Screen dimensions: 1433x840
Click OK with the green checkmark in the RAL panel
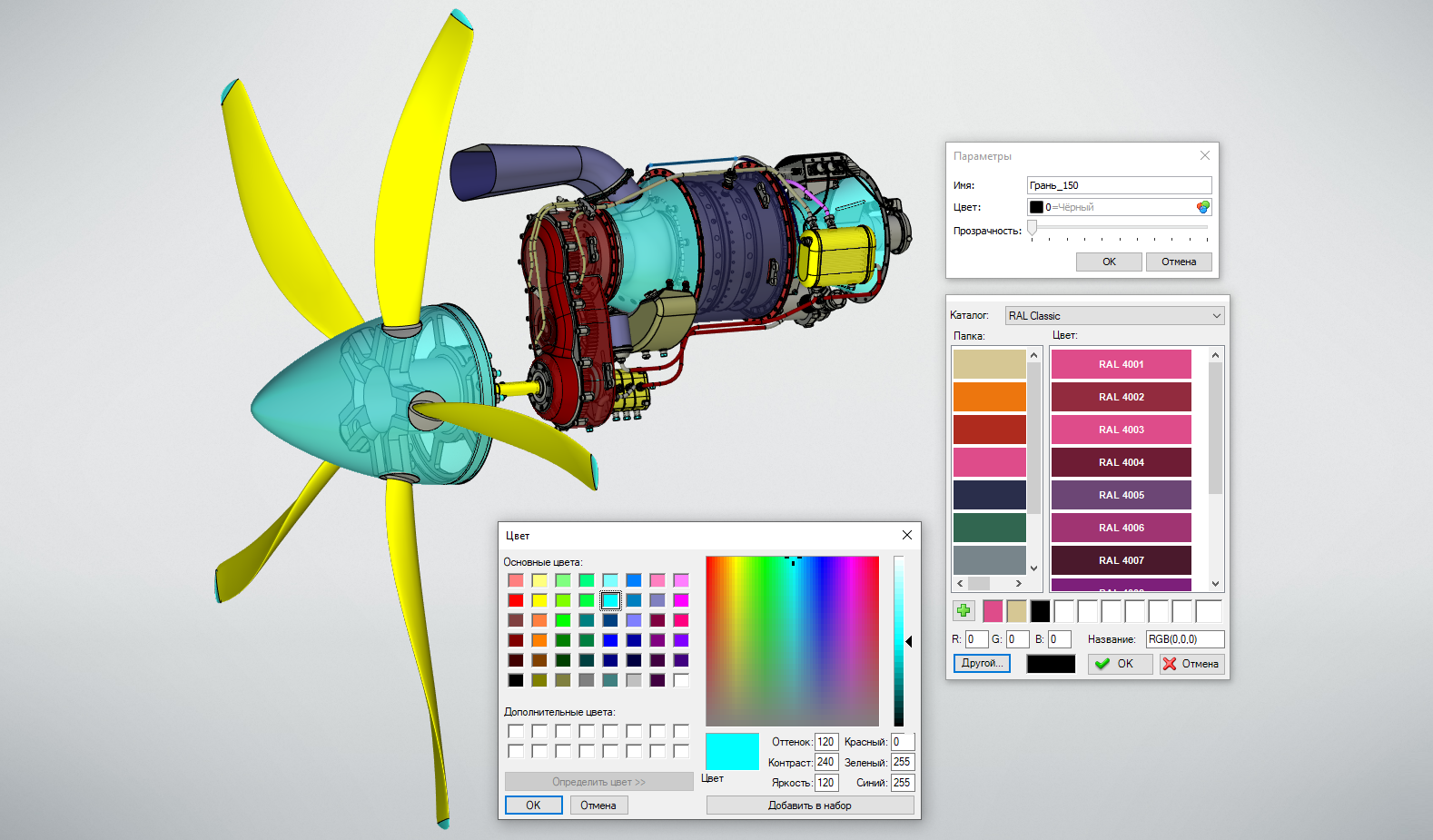coord(1121,664)
